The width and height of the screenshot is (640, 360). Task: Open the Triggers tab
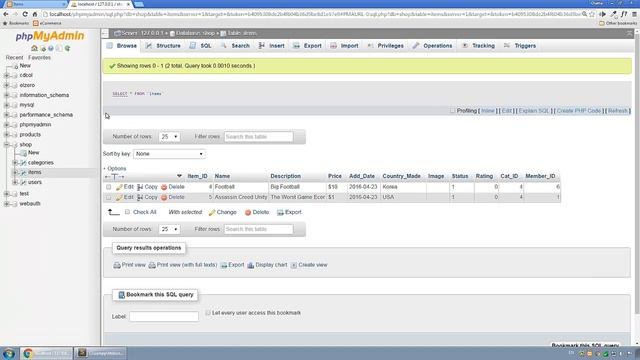(520, 46)
